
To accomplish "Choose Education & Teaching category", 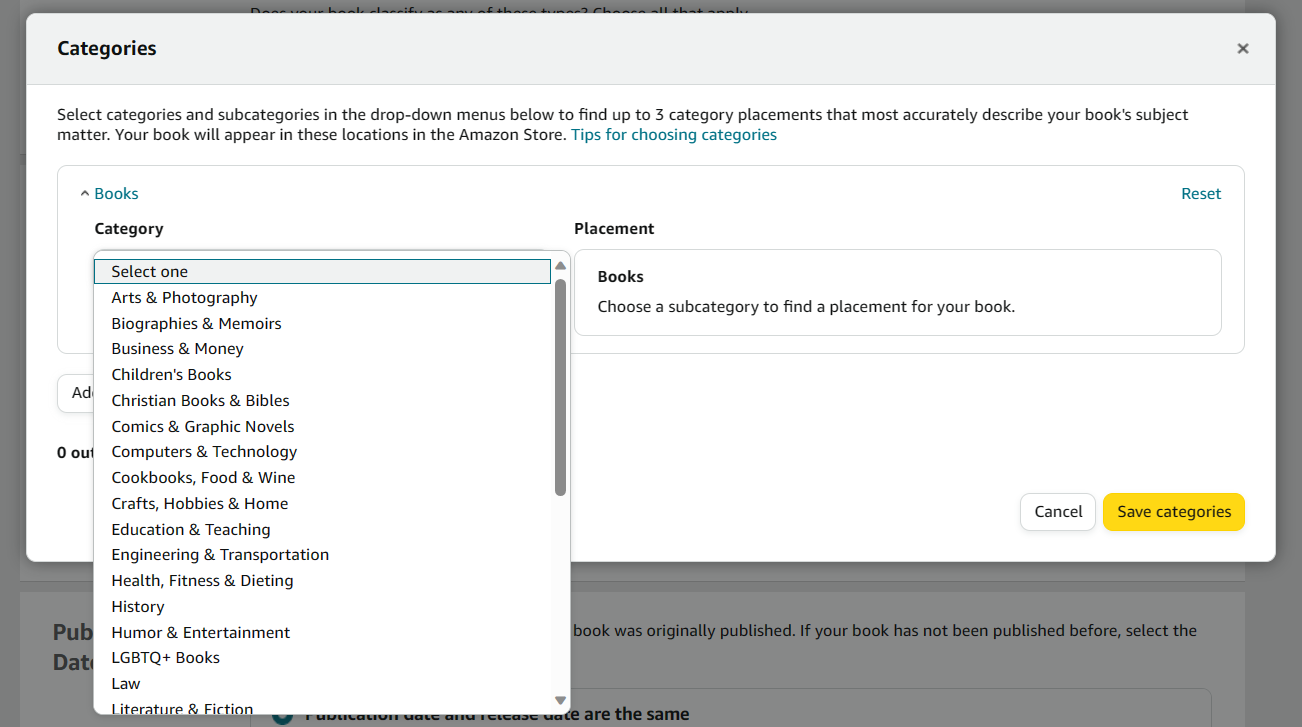I will [191, 530].
